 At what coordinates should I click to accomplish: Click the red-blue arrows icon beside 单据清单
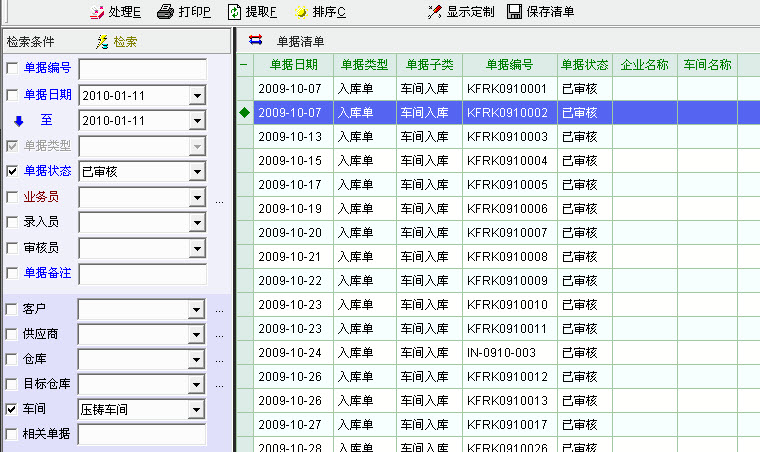click(x=254, y=41)
